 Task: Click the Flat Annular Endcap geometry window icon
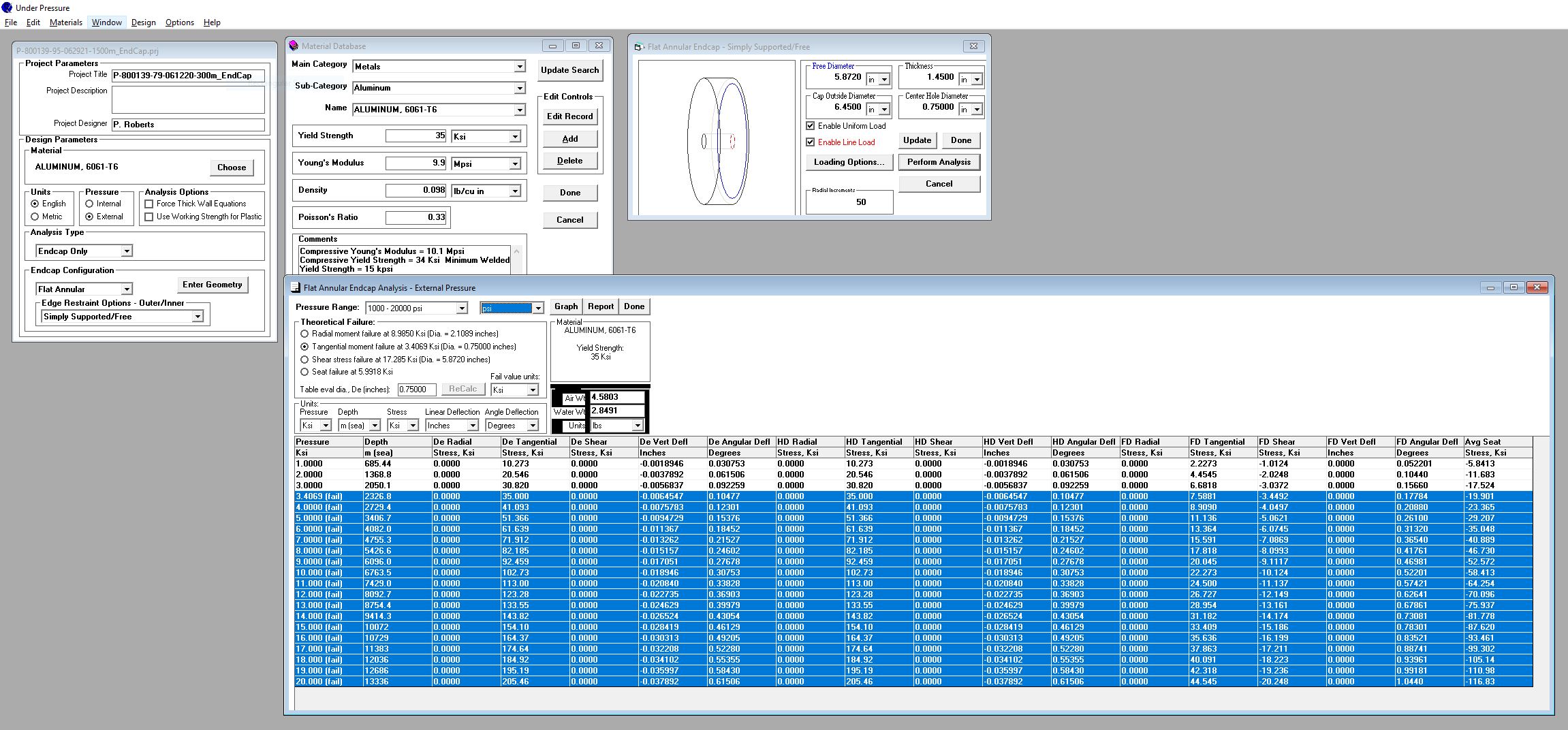pos(638,47)
